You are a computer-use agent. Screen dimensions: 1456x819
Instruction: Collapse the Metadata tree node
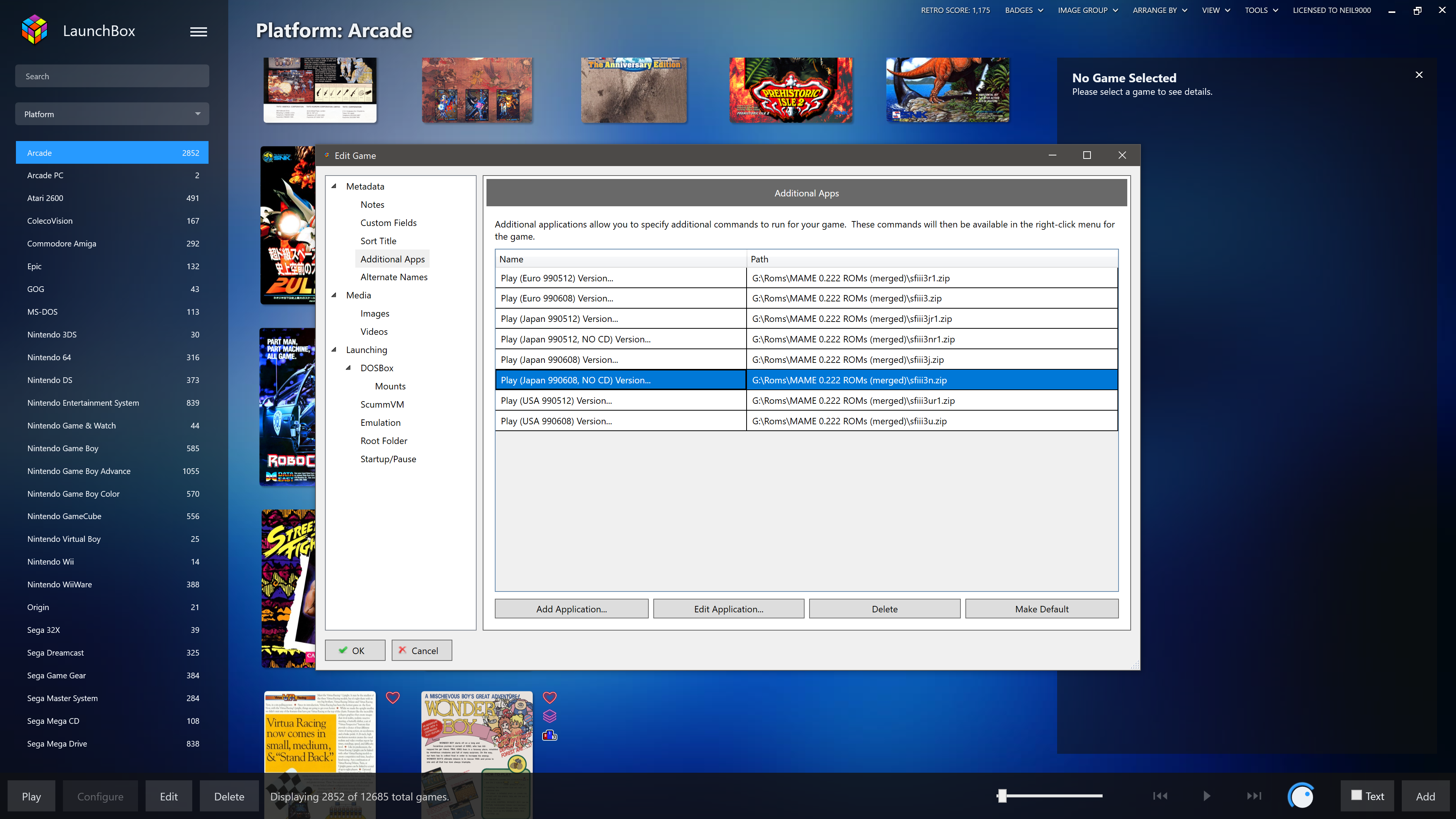pyautogui.click(x=334, y=186)
